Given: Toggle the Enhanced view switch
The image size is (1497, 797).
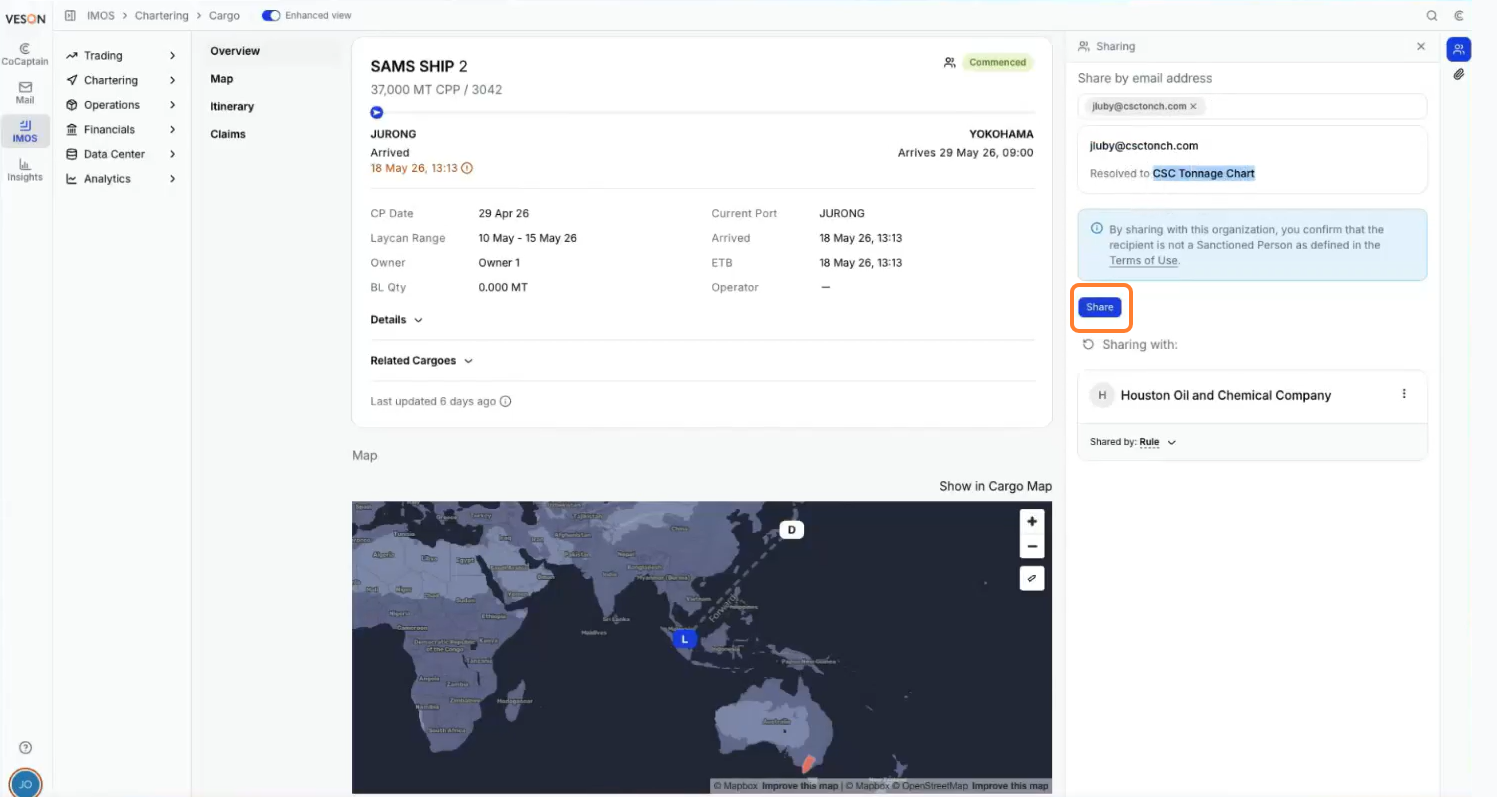Looking at the screenshot, I should pyautogui.click(x=271, y=16).
